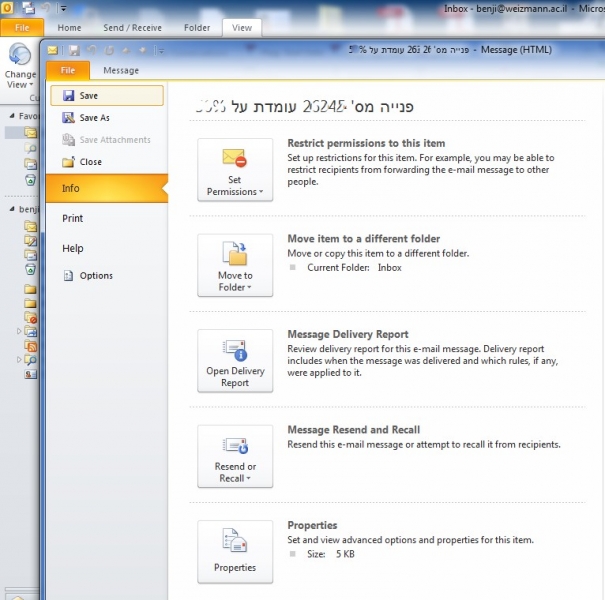Click Close folder icon in File menu
Screen dimensions: 605x600
[x=68, y=162]
